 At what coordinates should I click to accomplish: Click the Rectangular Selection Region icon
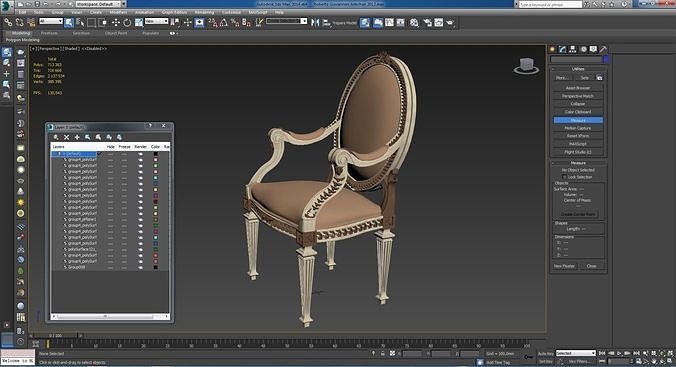(x=91, y=22)
